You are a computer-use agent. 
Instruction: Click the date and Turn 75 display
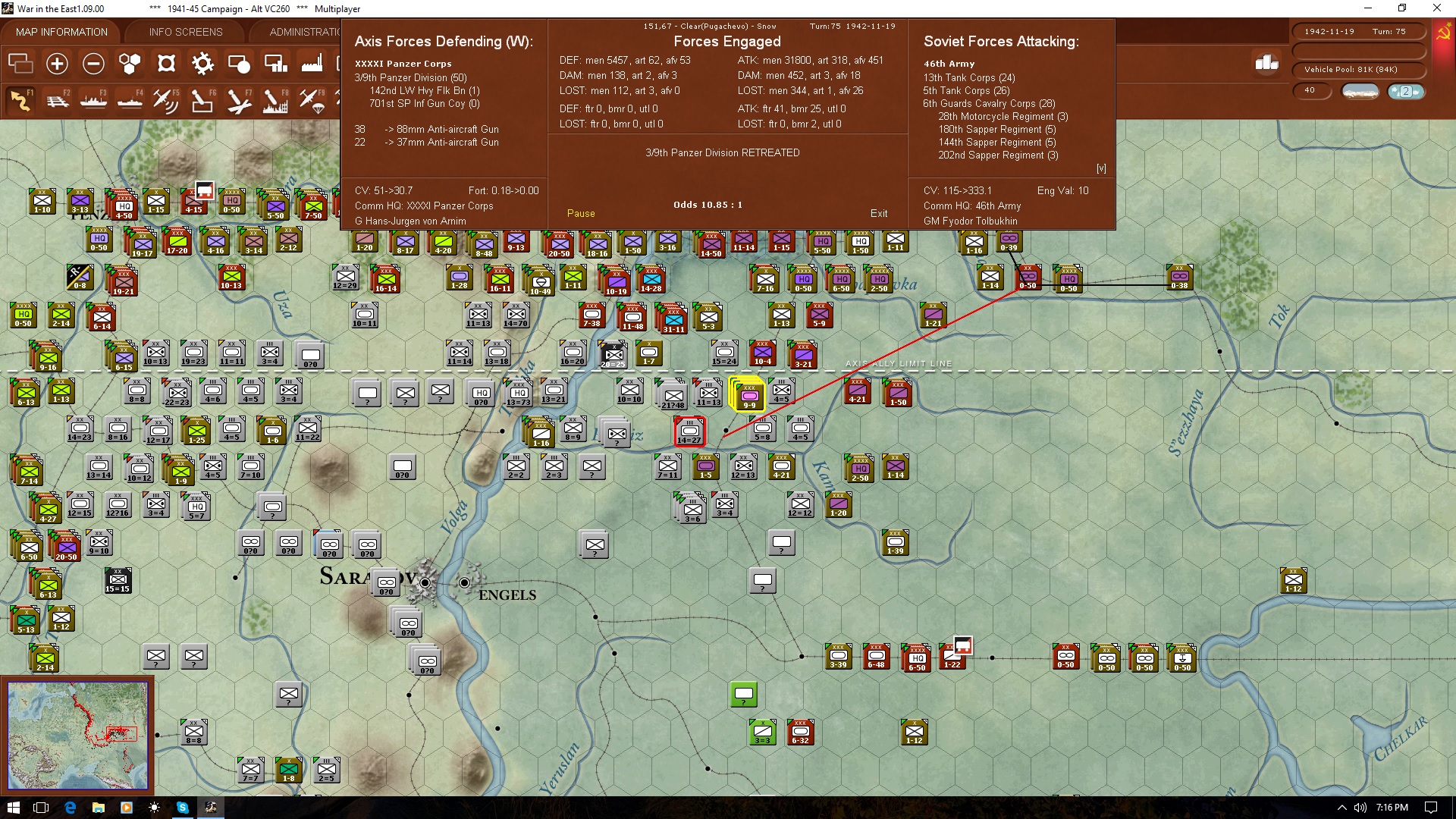tap(1359, 32)
